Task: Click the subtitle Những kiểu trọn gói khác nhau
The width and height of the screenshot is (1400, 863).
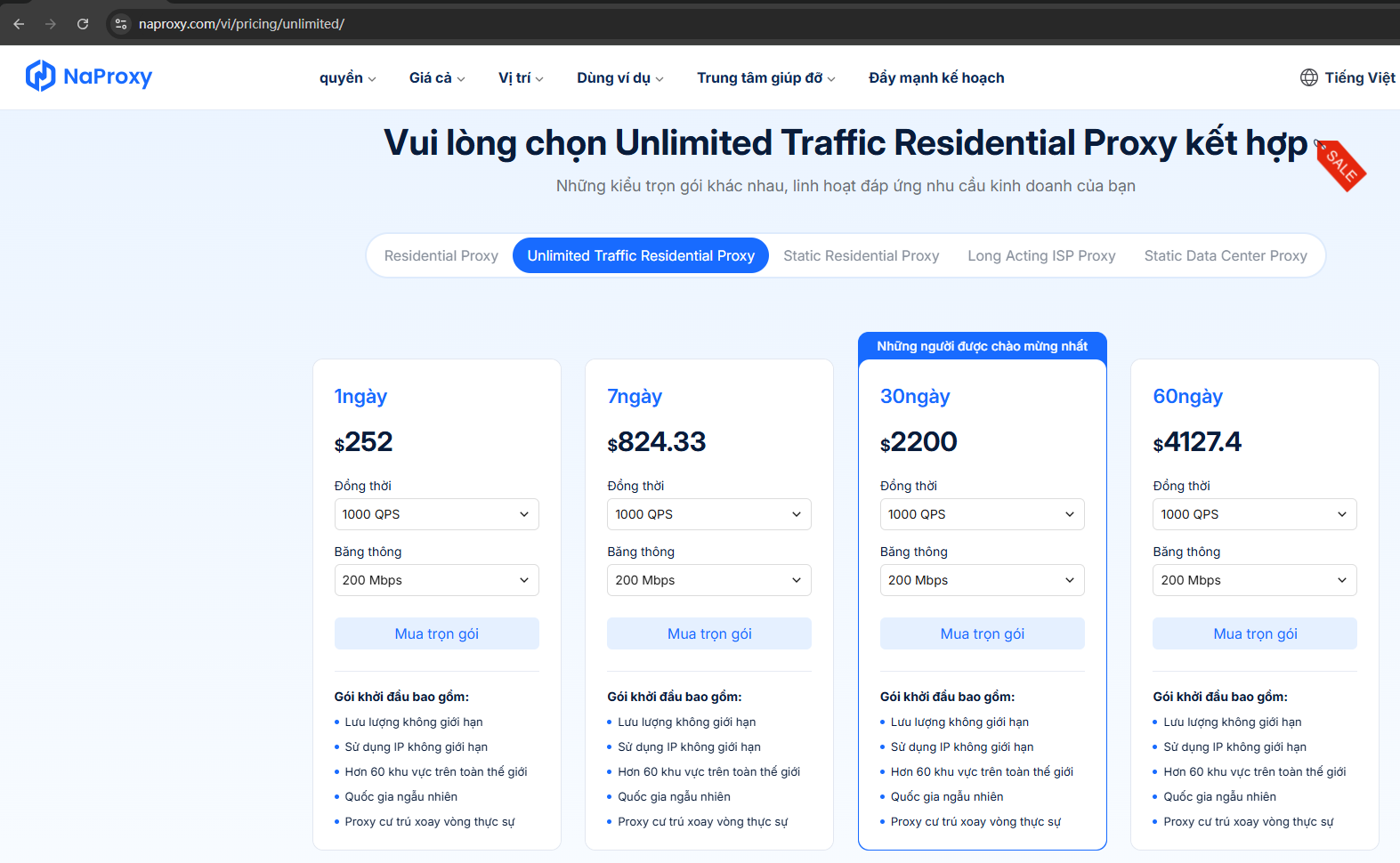Action: pyautogui.click(x=846, y=186)
